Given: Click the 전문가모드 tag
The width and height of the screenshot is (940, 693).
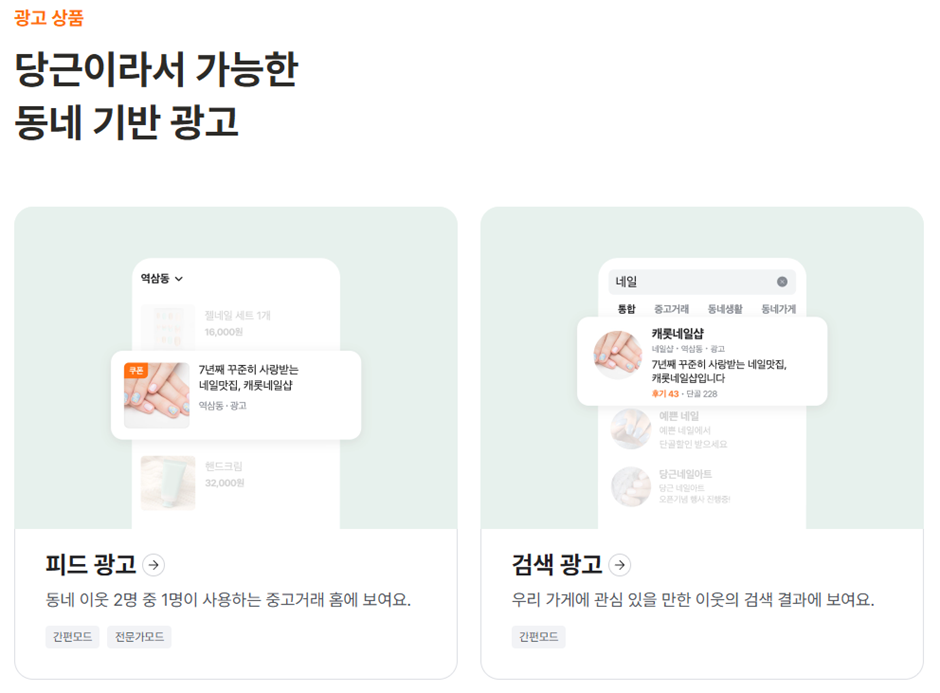Looking at the screenshot, I should coord(139,637).
